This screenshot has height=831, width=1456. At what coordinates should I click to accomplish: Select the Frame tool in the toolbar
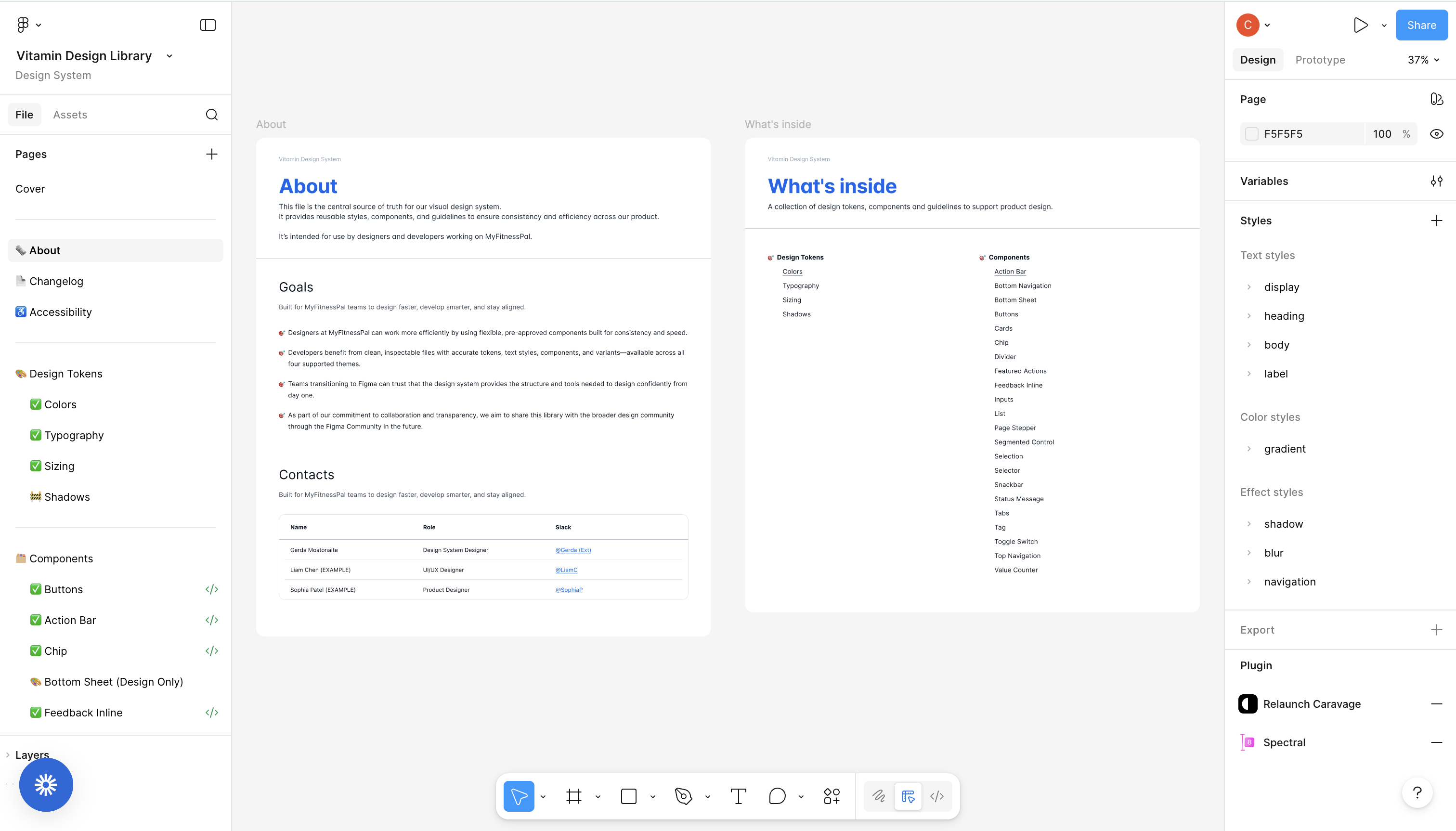click(574, 796)
